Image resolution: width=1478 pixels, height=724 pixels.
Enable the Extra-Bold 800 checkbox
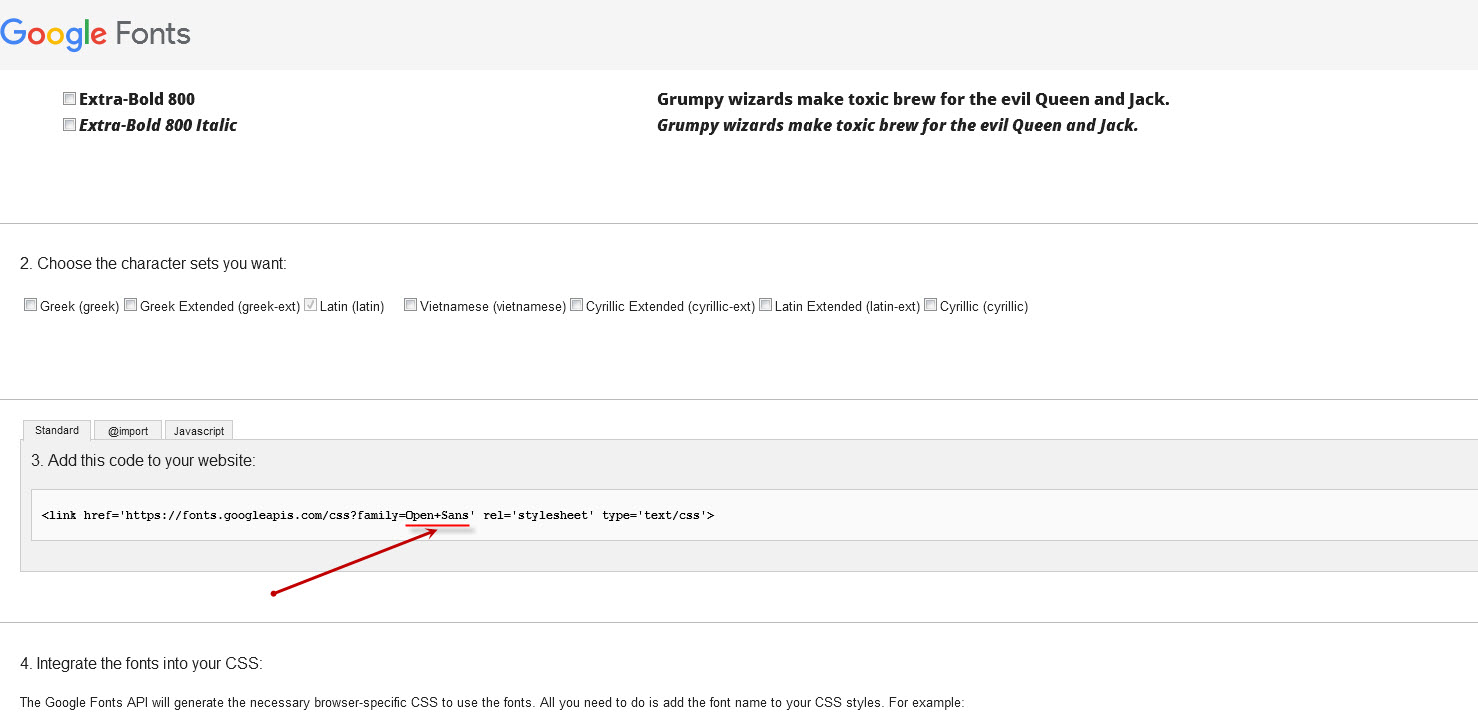click(x=69, y=99)
